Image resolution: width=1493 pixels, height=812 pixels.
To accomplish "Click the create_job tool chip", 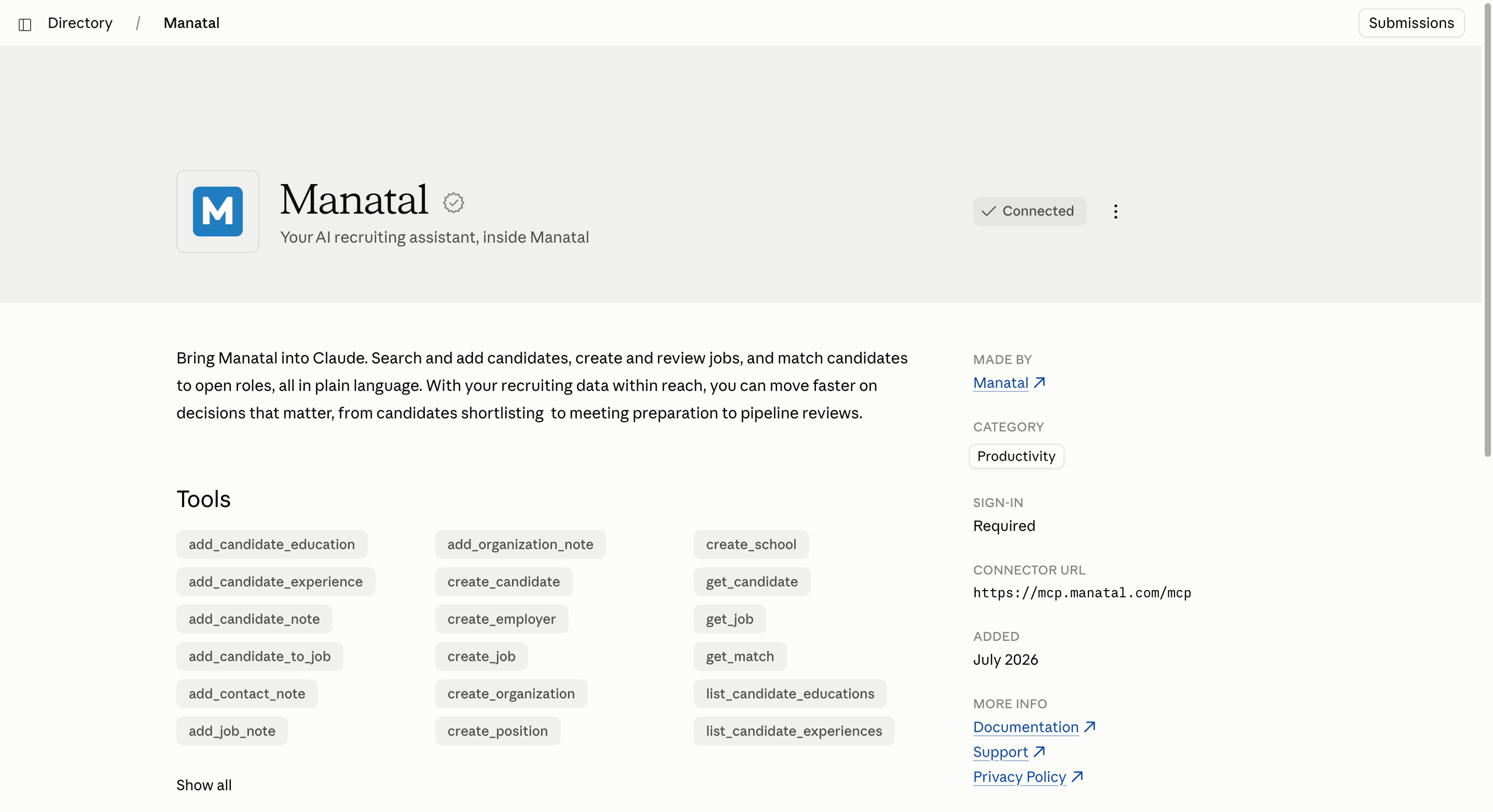I will [481, 656].
